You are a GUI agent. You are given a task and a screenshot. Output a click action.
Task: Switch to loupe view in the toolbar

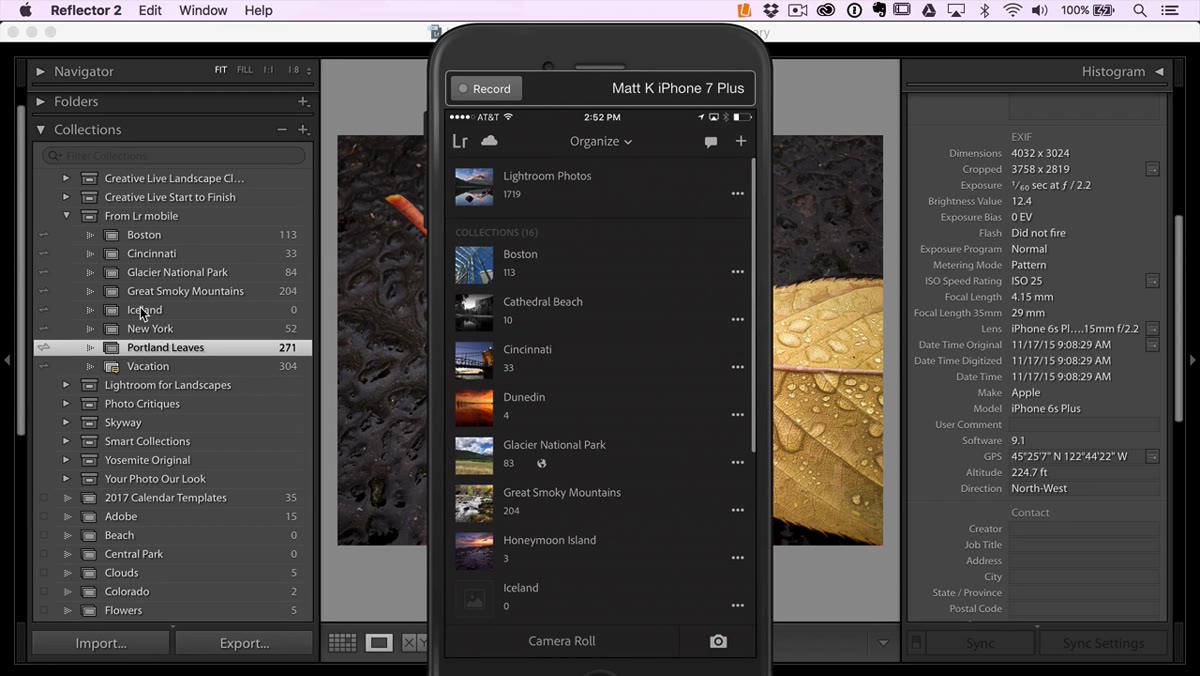(379, 643)
